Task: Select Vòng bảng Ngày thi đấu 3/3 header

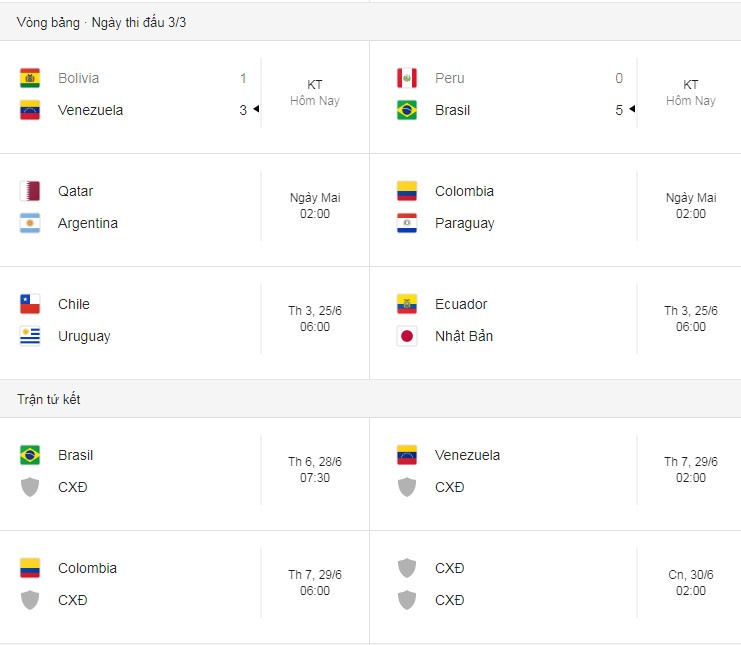Action: pyautogui.click(x=370, y=22)
